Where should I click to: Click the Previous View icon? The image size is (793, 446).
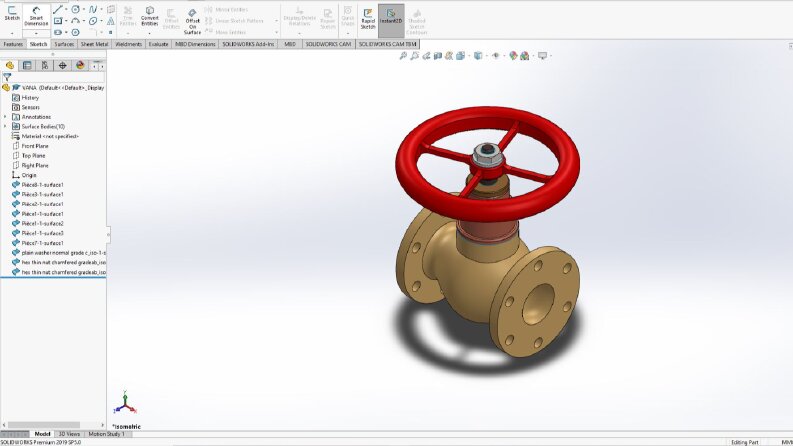[x=426, y=56]
